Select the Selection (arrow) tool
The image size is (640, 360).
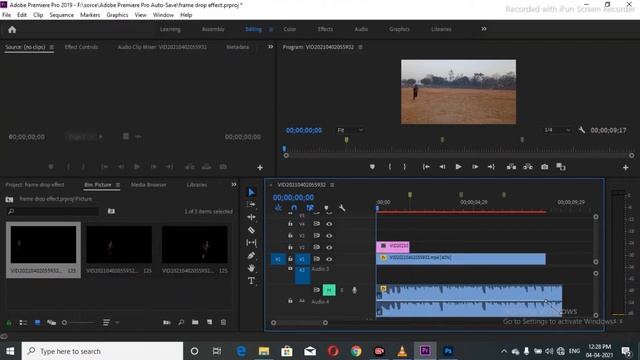[x=251, y=192]
